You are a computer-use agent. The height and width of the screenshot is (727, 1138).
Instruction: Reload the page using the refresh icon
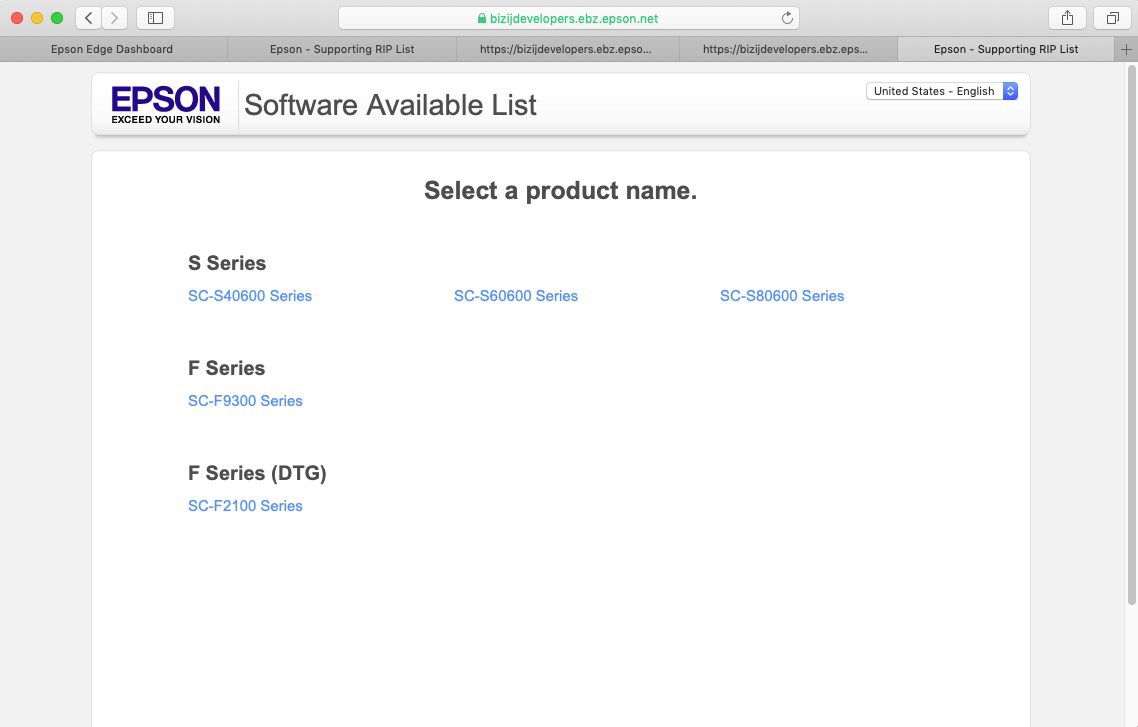(787, 18)
